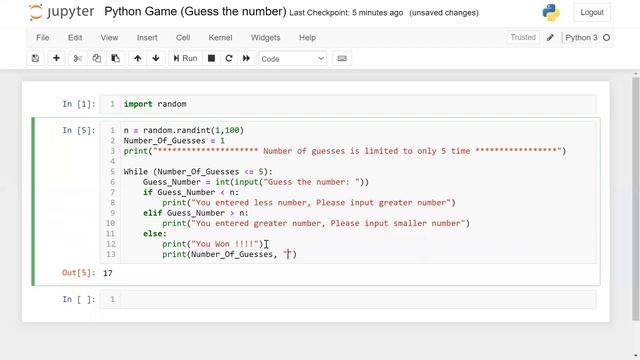Click the Trusted notebook button
The image size is (640, 360).
click(x=523, y=38)
